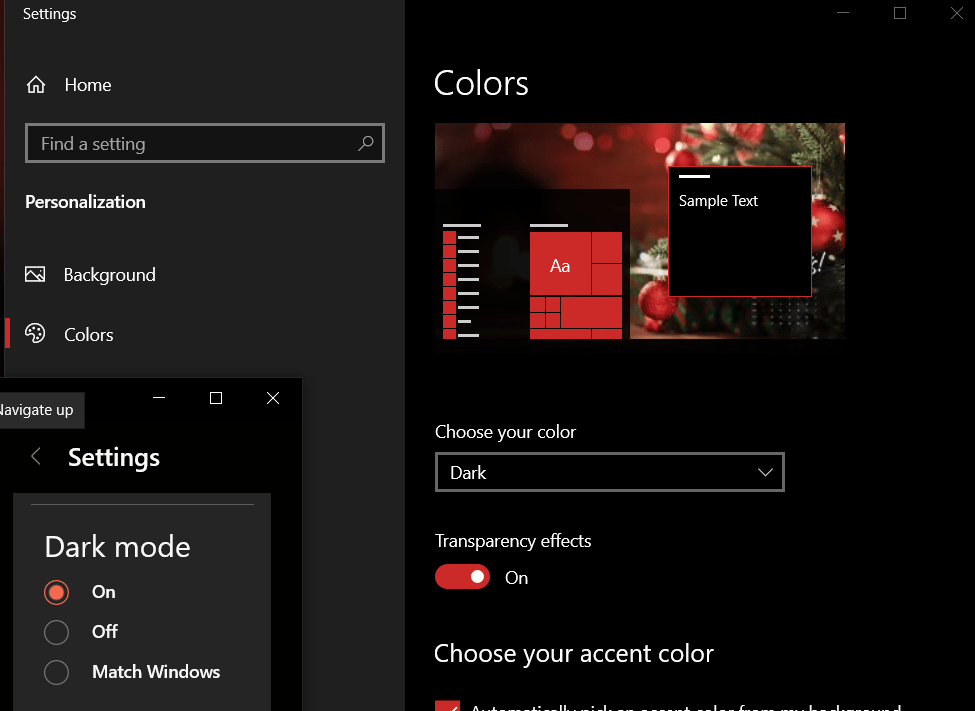Disable the Transparency effects toggle
The image size is (975, 711).
pyautogui.click(x=462, y=576)
